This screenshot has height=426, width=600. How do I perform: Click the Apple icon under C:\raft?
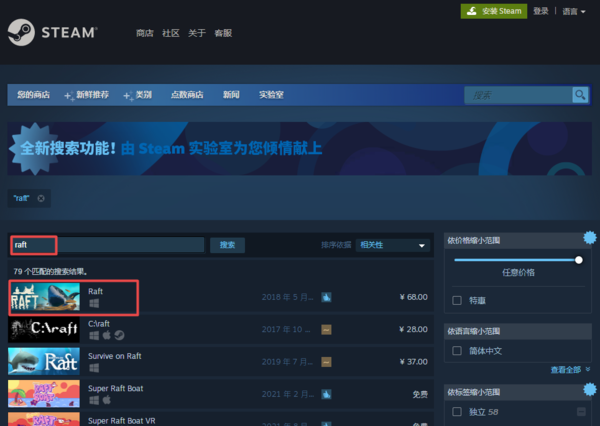[x=107, y=335]
